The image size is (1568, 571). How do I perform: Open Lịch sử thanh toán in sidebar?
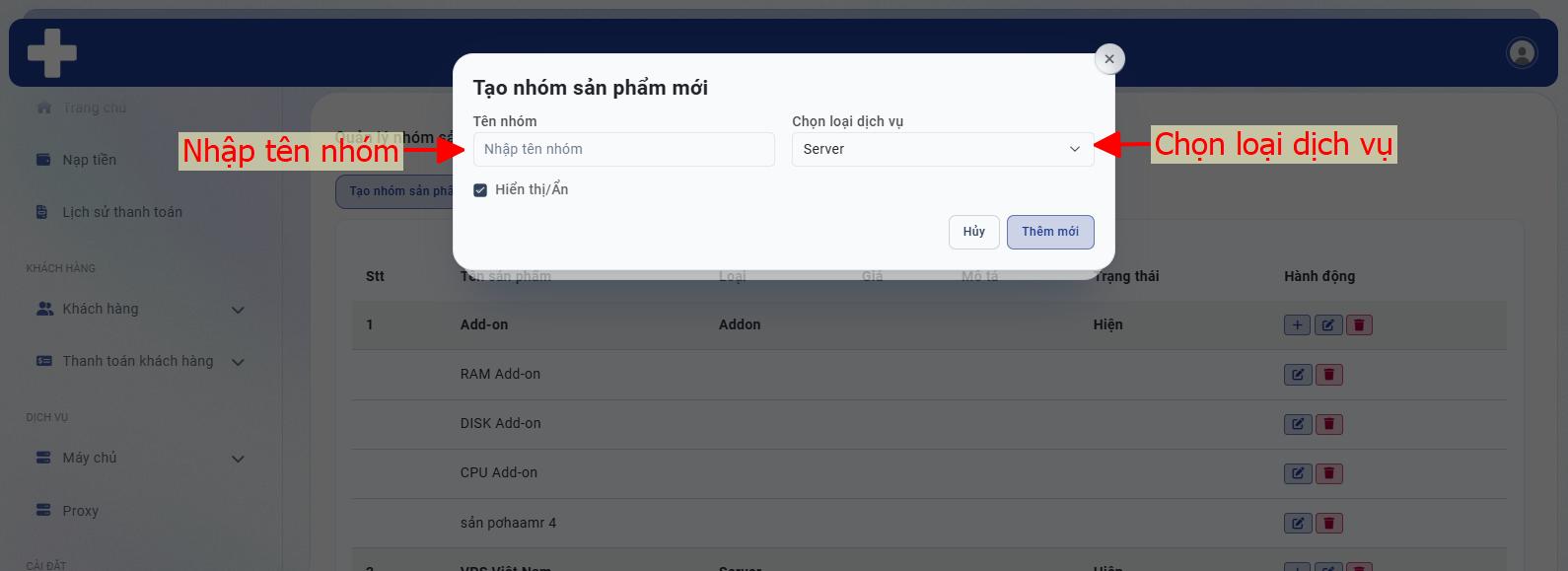click(122, 212)
